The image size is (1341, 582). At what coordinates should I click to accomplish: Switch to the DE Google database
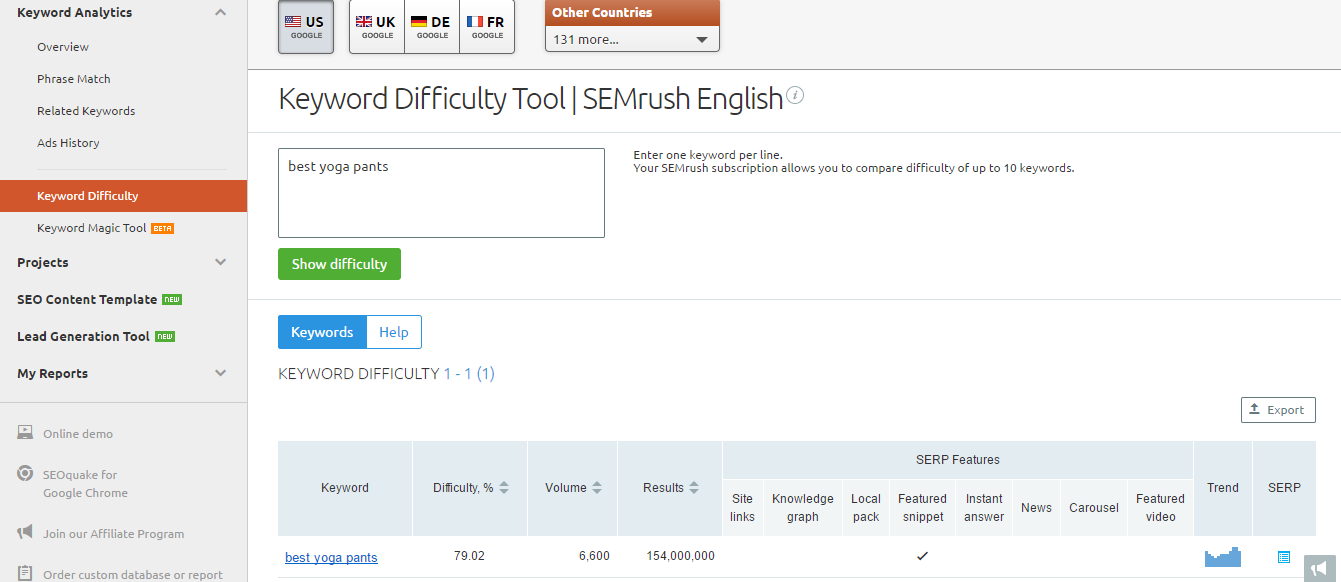click(432, 27)
